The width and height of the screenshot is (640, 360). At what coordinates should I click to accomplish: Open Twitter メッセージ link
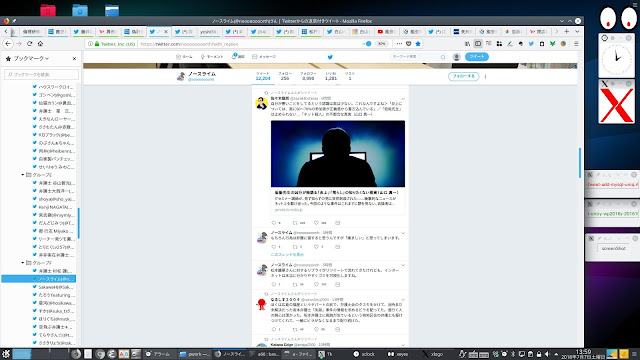coord(264,57)
